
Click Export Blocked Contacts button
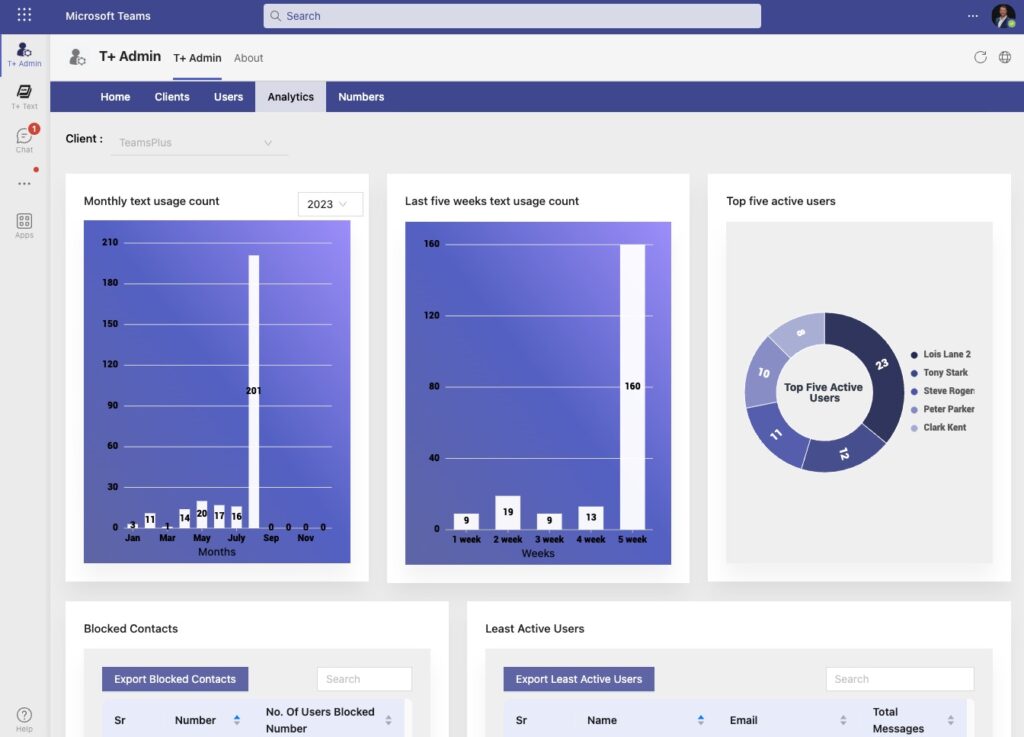(x=175, y=679)
